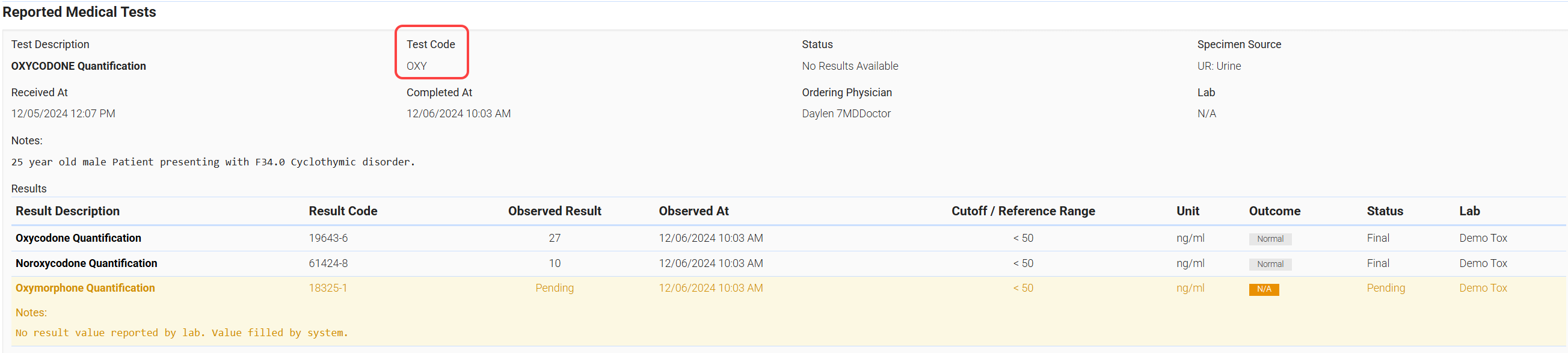
Task: Click the Result Code column header
Action: click(343, 211)
